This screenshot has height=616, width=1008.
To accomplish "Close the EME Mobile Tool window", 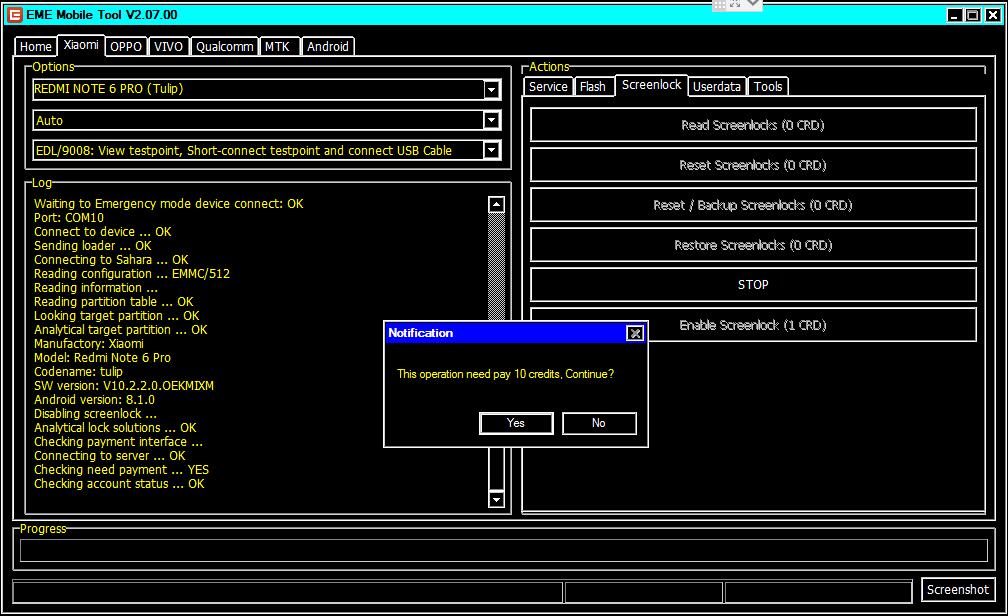I will [993, 15].
